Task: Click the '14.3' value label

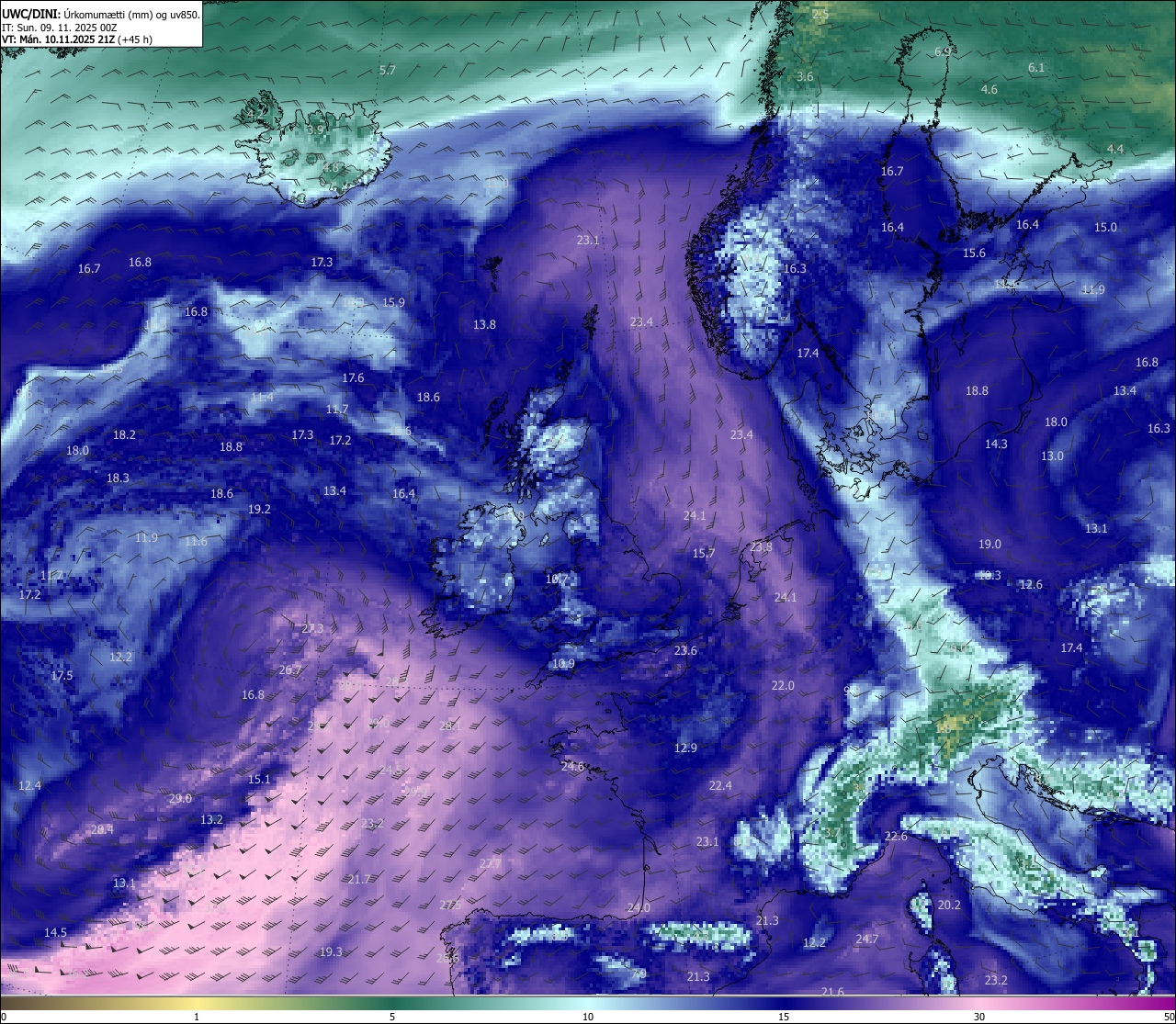Action: click(996, 444)
